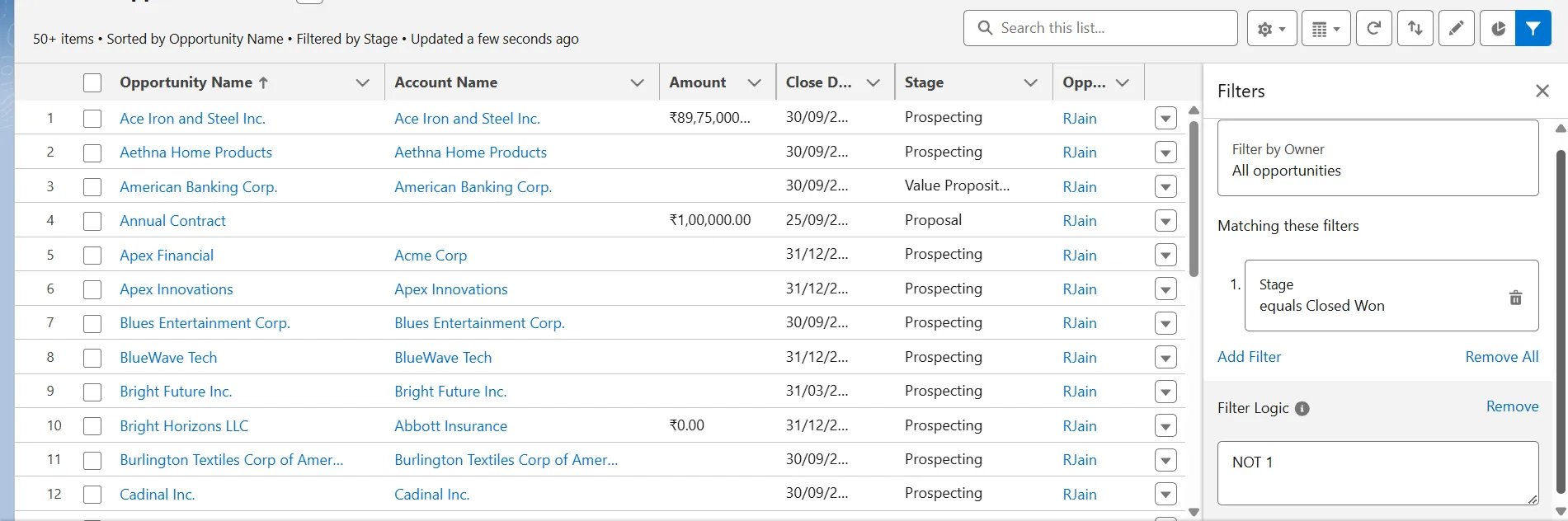Select the Ace Iron and Steel Inc. row checkbox
The width and height of the screenshot is (1568, 521).
[92, 119]
